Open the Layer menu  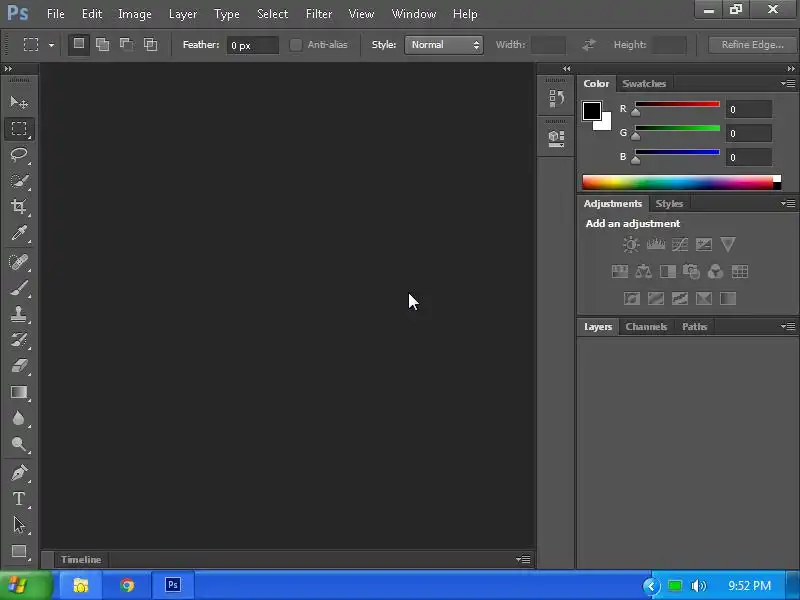pos(183,14)
